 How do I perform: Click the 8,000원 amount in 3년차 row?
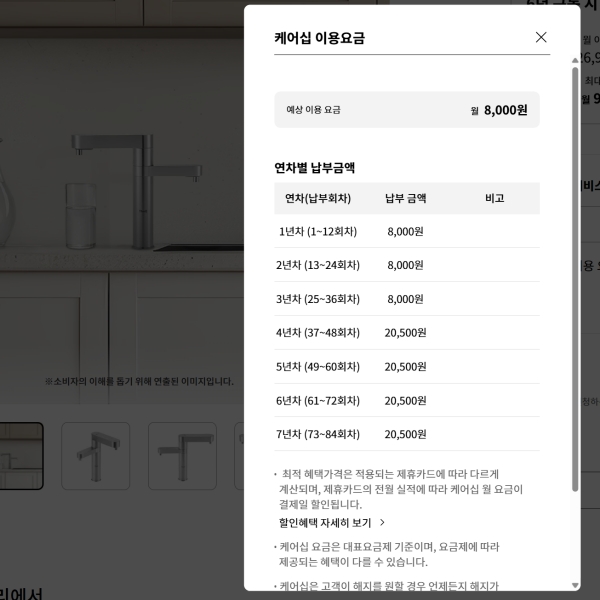tap(405, 299)
